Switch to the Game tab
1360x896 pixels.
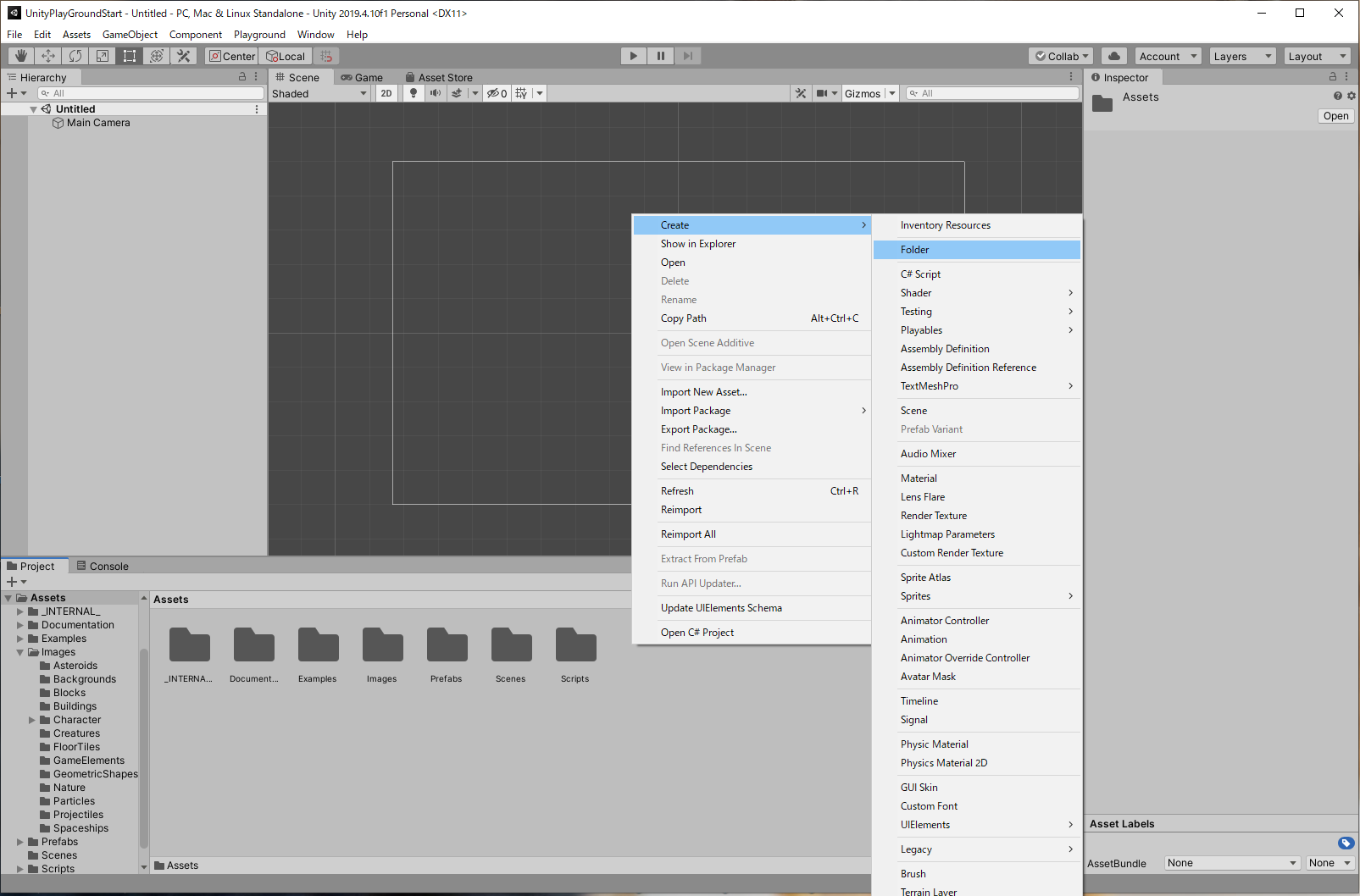[362, 77]
